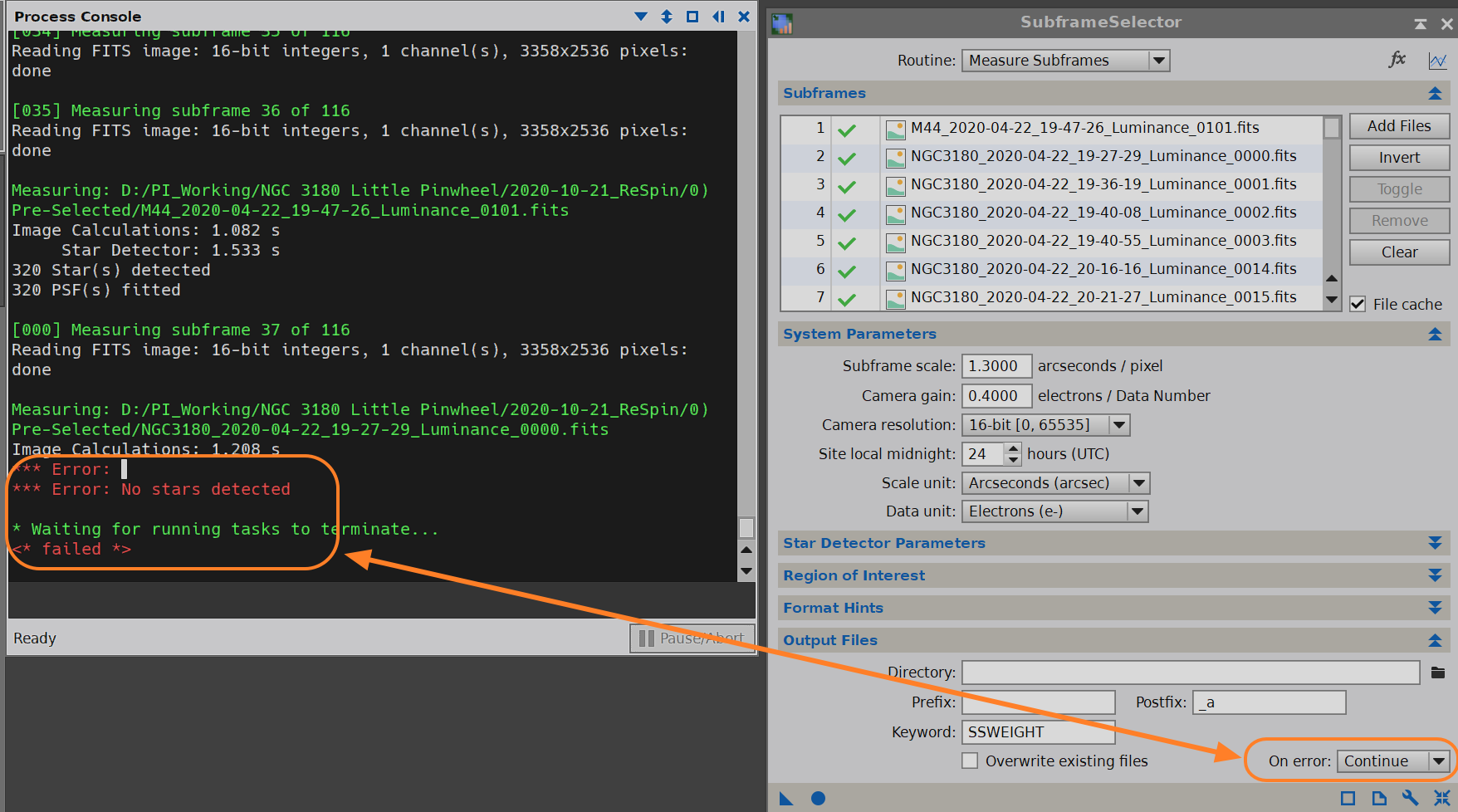Click the file icon of NGC3180 Luminance_0014.fits
The image size is (1458, 812).
tap(895, 271)
